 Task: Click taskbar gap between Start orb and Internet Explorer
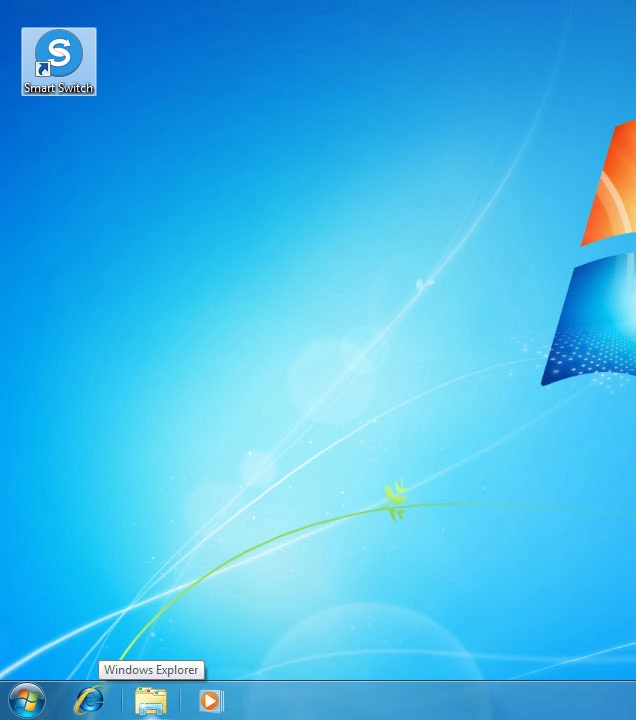click(58, 700)
